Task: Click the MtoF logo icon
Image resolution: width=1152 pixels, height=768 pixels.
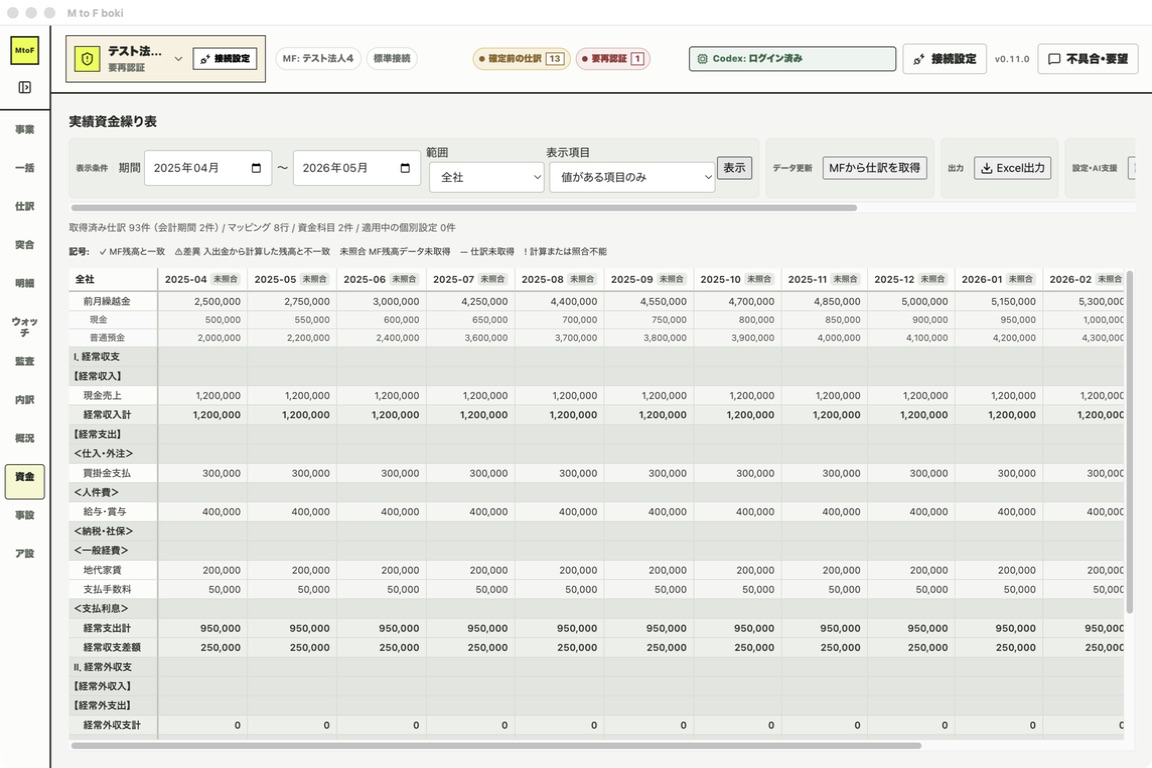Action: (x=24, y=51)
